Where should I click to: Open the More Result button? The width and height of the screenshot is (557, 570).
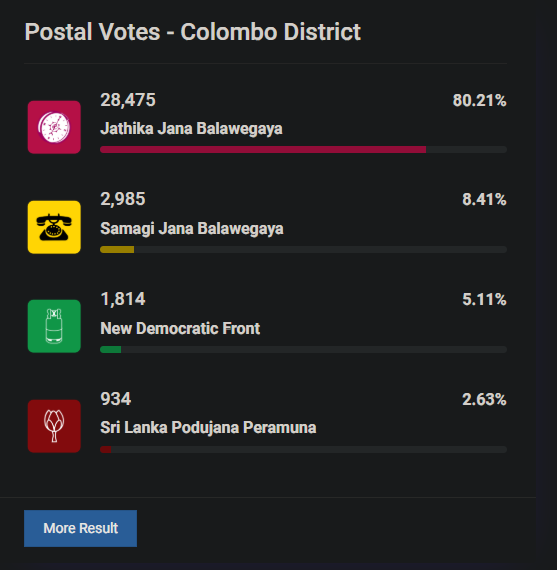[x=80, y=528]
